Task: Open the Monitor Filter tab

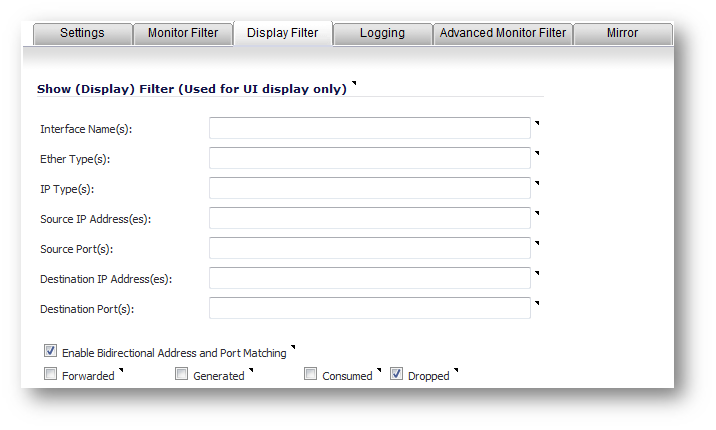Action: (183, 33)
